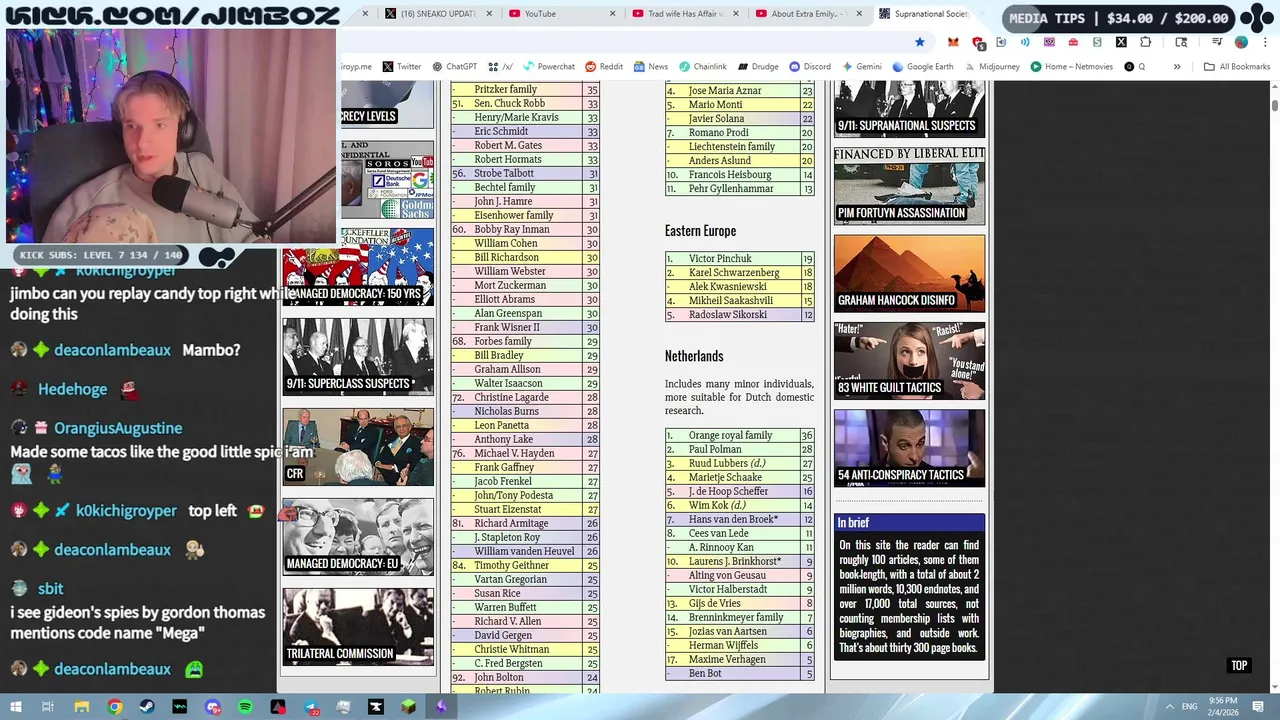Image resolution: width=1280 pixels, height=720 pixels.
Task: Click the ENG language indicator in the tray
Action: tap(1189, 707)
